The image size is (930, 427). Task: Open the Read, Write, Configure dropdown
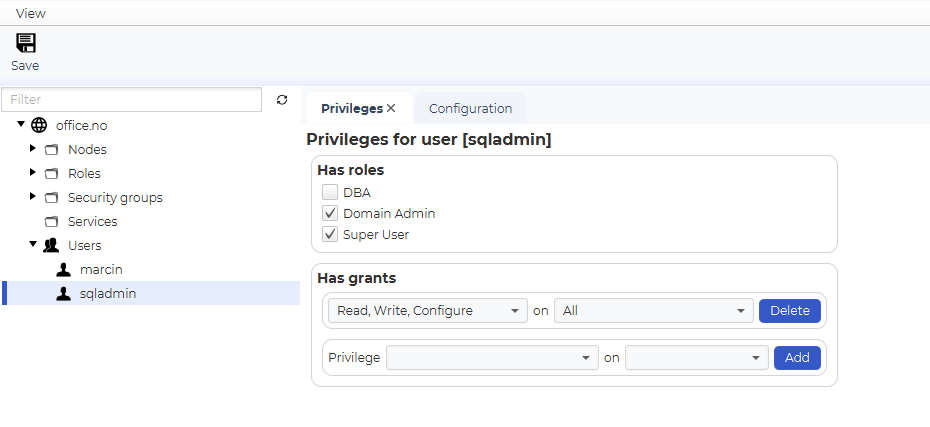pyautogui.click(x=428, y=311)
